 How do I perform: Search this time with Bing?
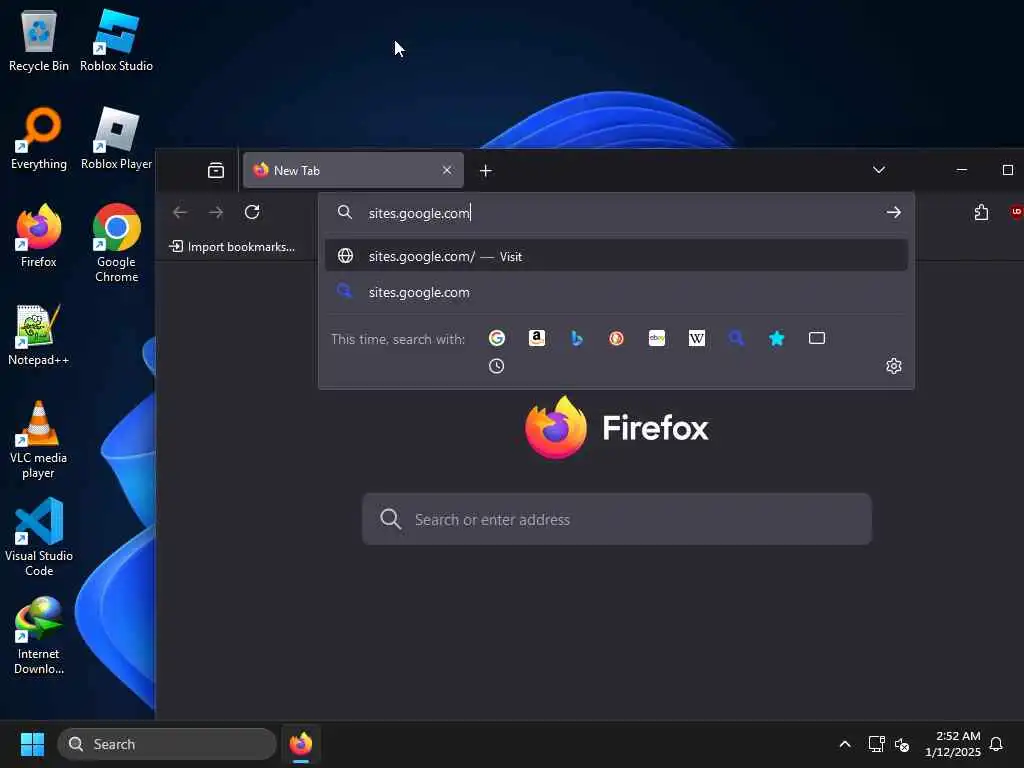(x=577, y=338)
